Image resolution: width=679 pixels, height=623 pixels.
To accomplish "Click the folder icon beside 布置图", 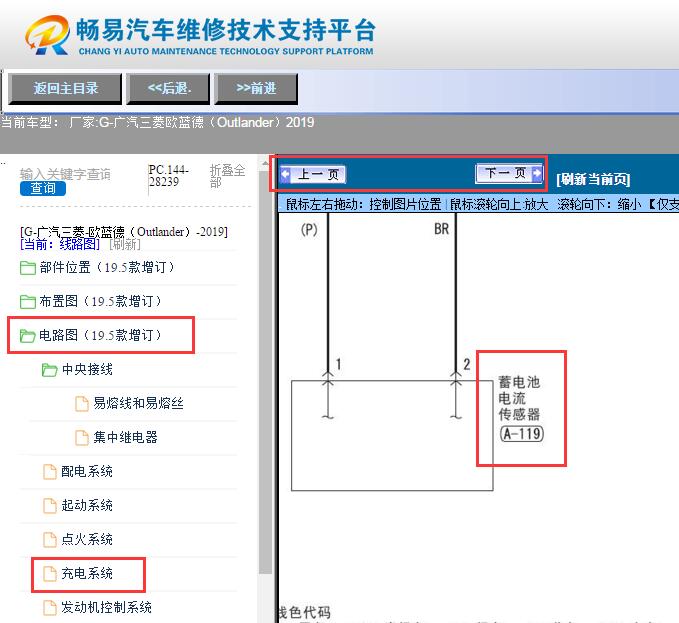I will point(28,301).
